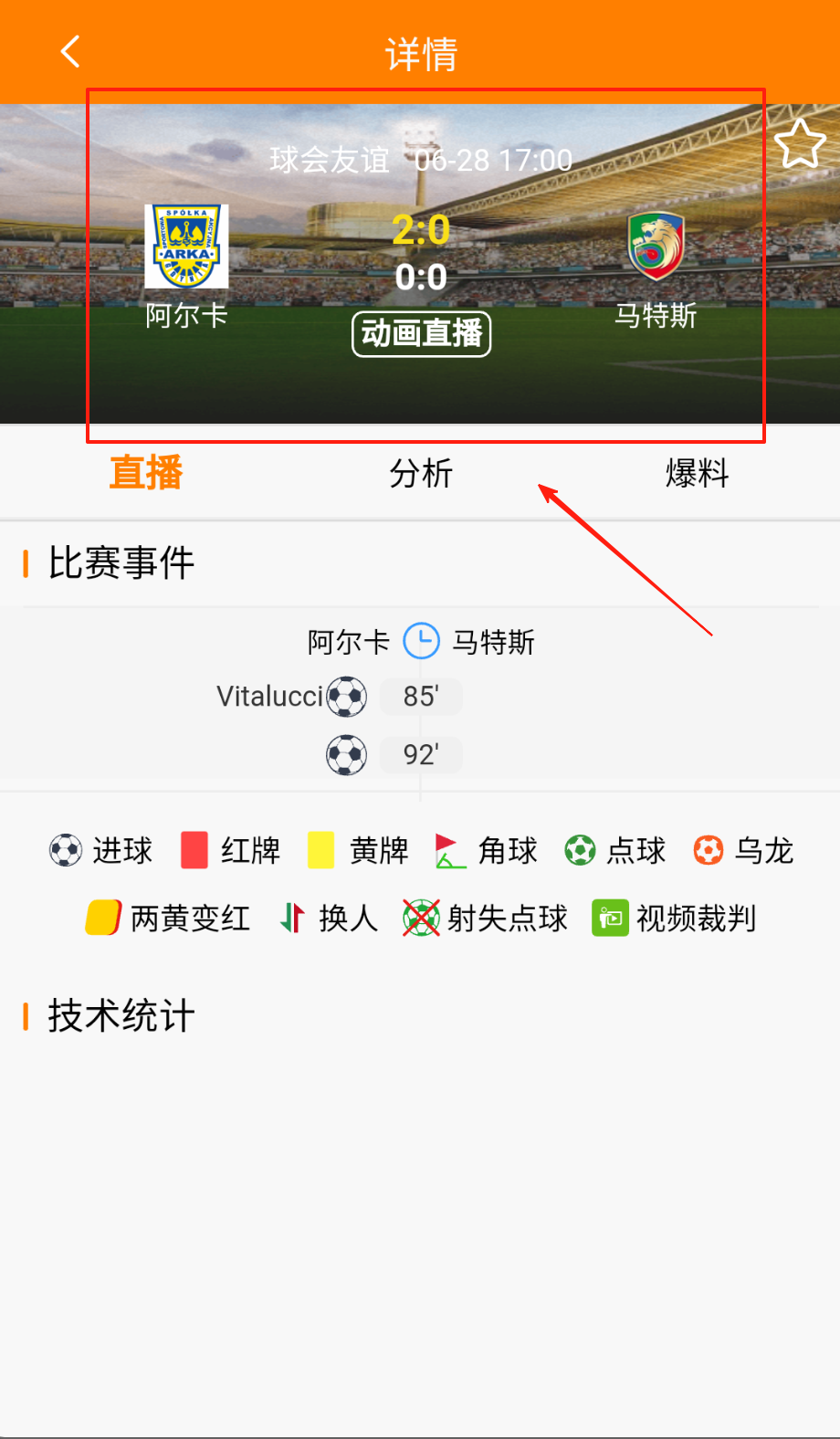Click the clock icon between team names
The image size is (840, 1439).
tap(422, 641)
